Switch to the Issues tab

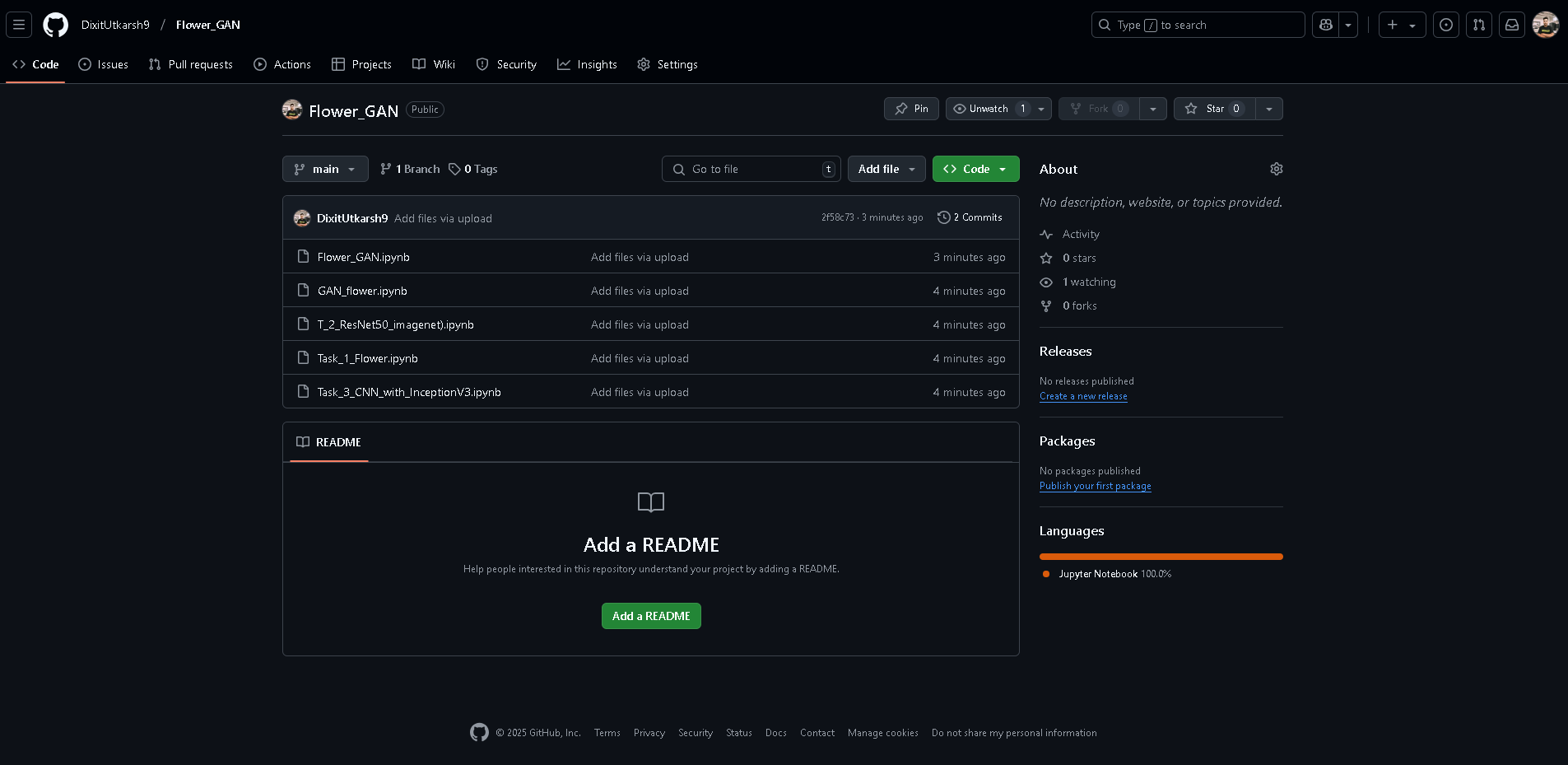pyautogui.click(x=103, y=64)
